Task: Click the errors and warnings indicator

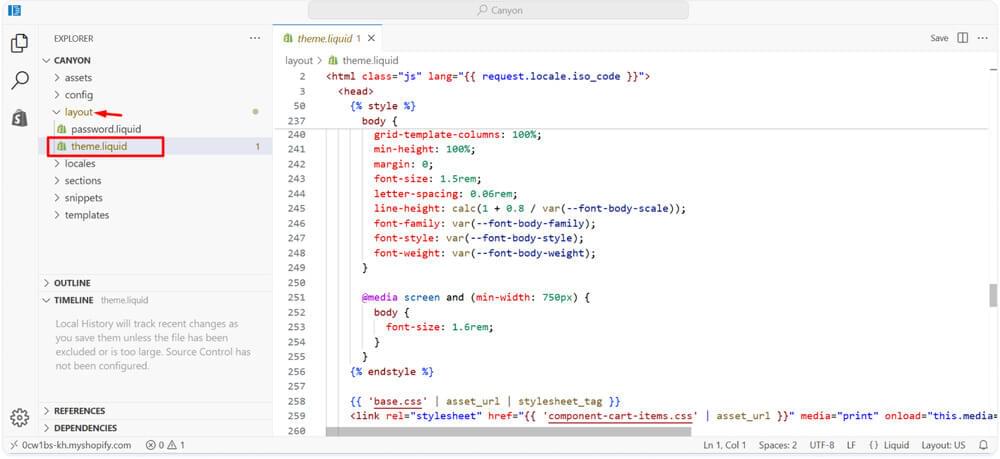Action: tap(165, 445)
